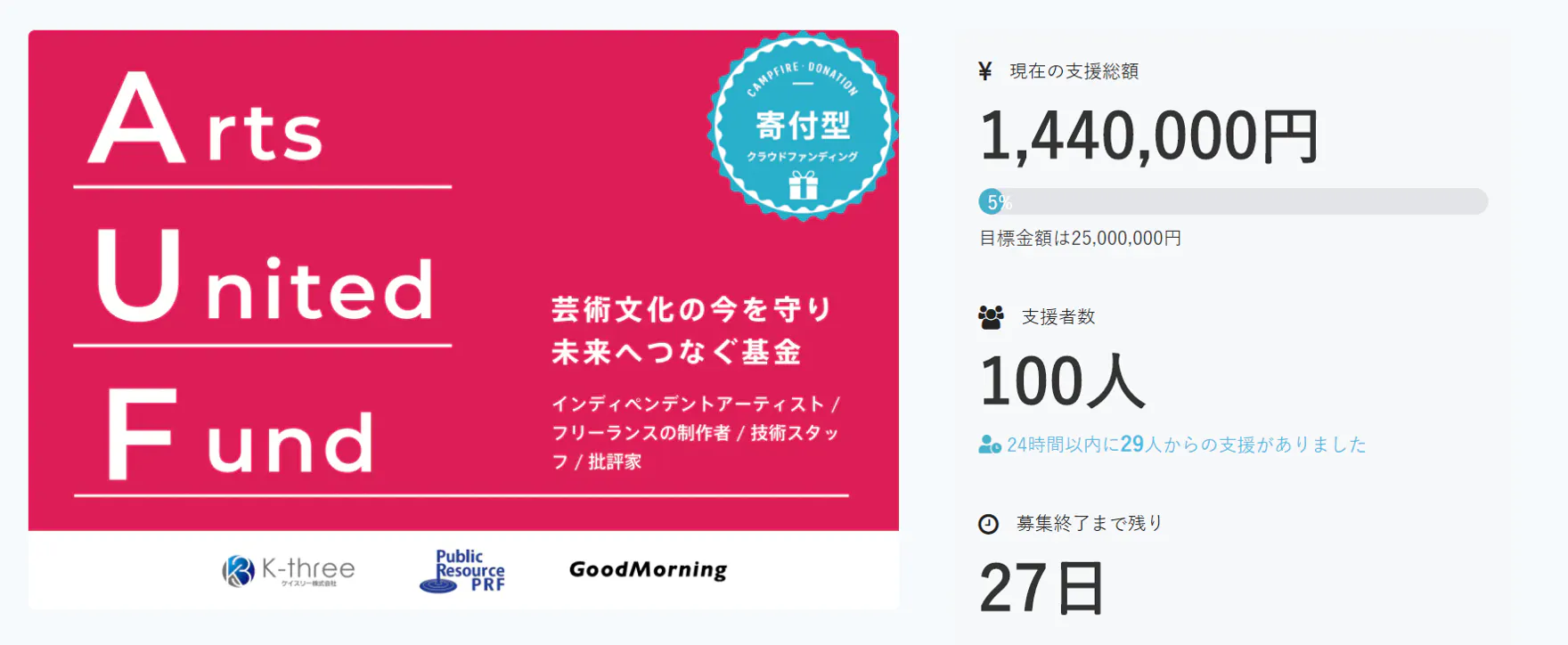Click the small user icon before 24時間以内
Viewport: 1568px width, 645px height.
click(989, 445)
